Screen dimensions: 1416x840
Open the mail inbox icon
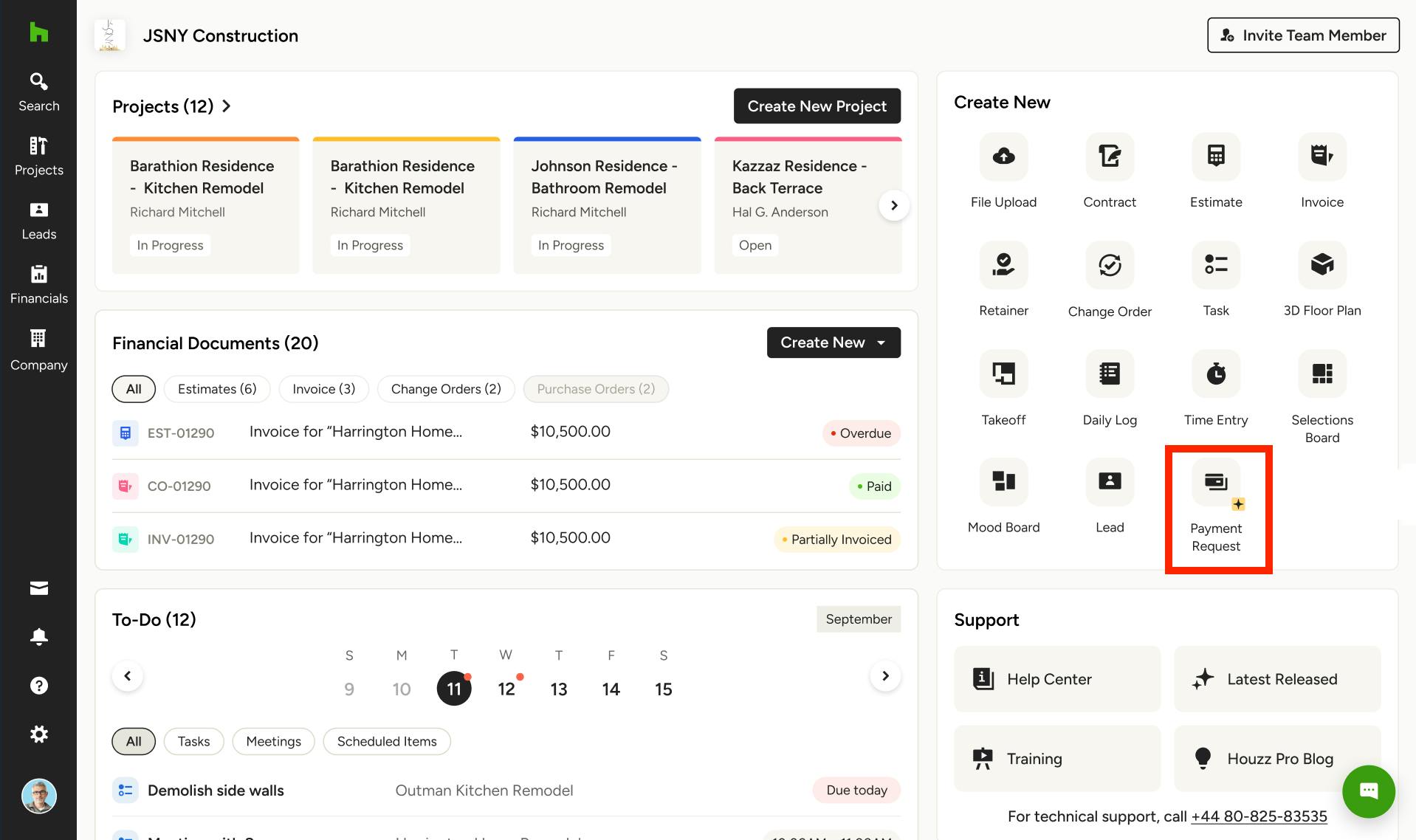click(x=38, y=588)
